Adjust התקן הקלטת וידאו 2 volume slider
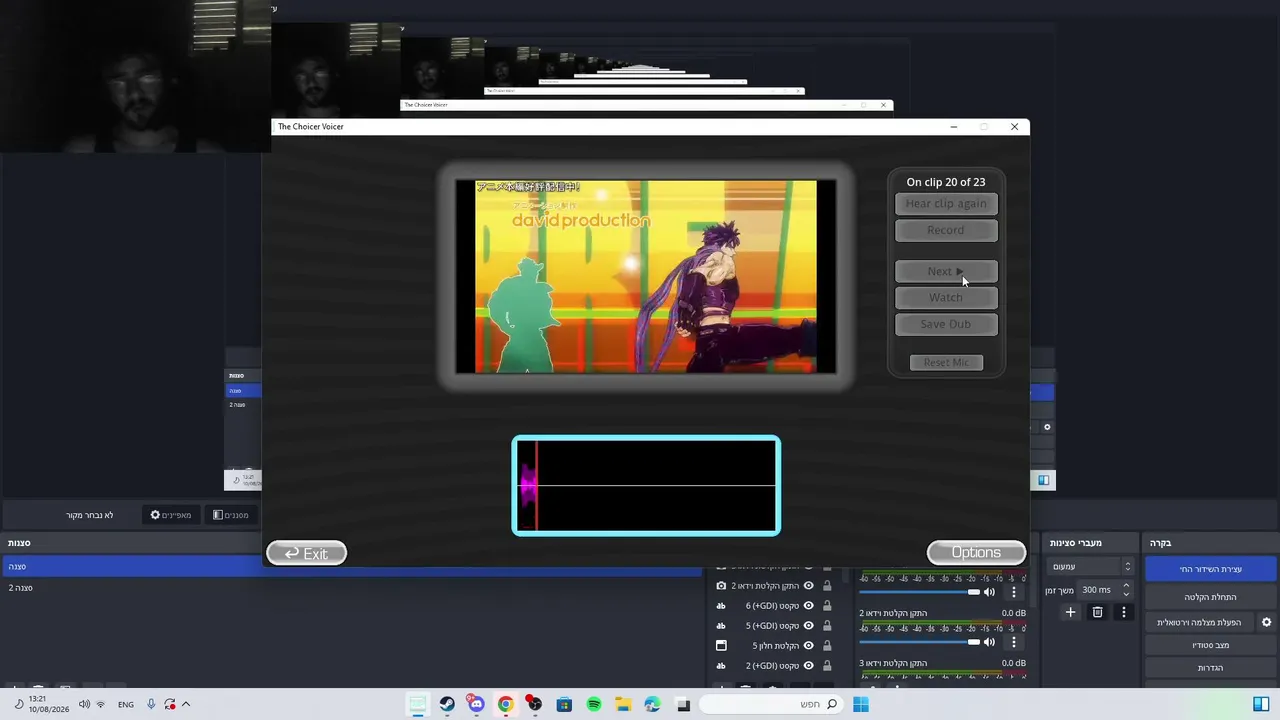This screenshot has height=720, width=1280. click(x=919, y=642)
